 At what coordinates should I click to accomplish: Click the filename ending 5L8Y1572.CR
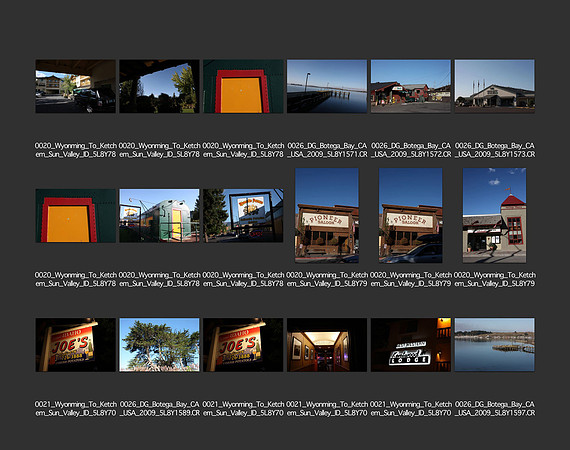point(411,150)
